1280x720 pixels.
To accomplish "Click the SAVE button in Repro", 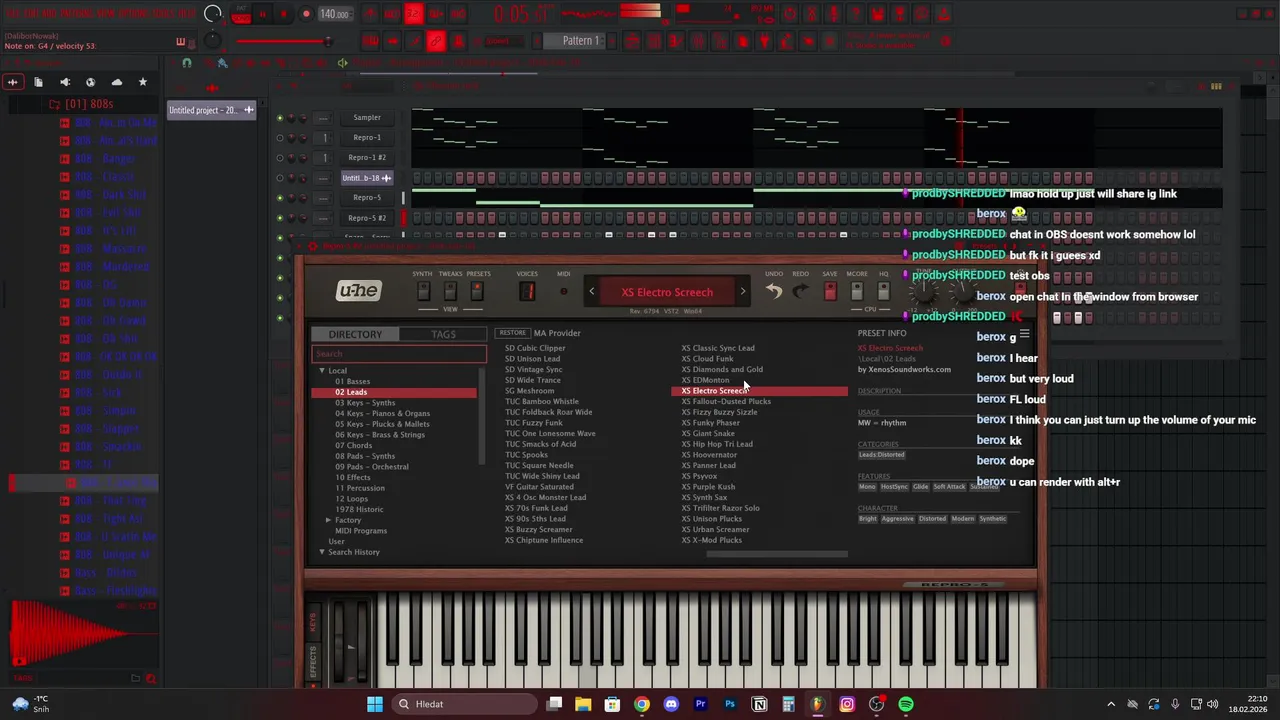I will tap(830, 291).
